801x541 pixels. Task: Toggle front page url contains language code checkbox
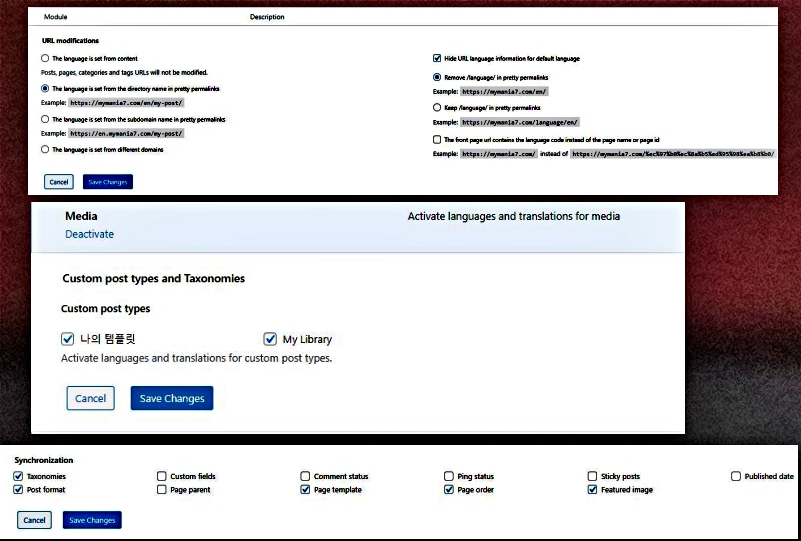click(x=437, y=139)
